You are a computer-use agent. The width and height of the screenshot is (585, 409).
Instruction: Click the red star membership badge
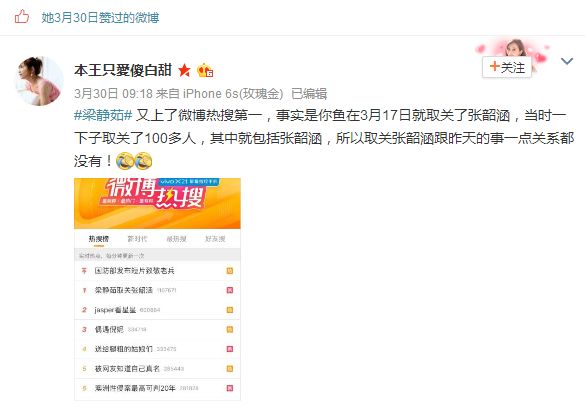184,70
